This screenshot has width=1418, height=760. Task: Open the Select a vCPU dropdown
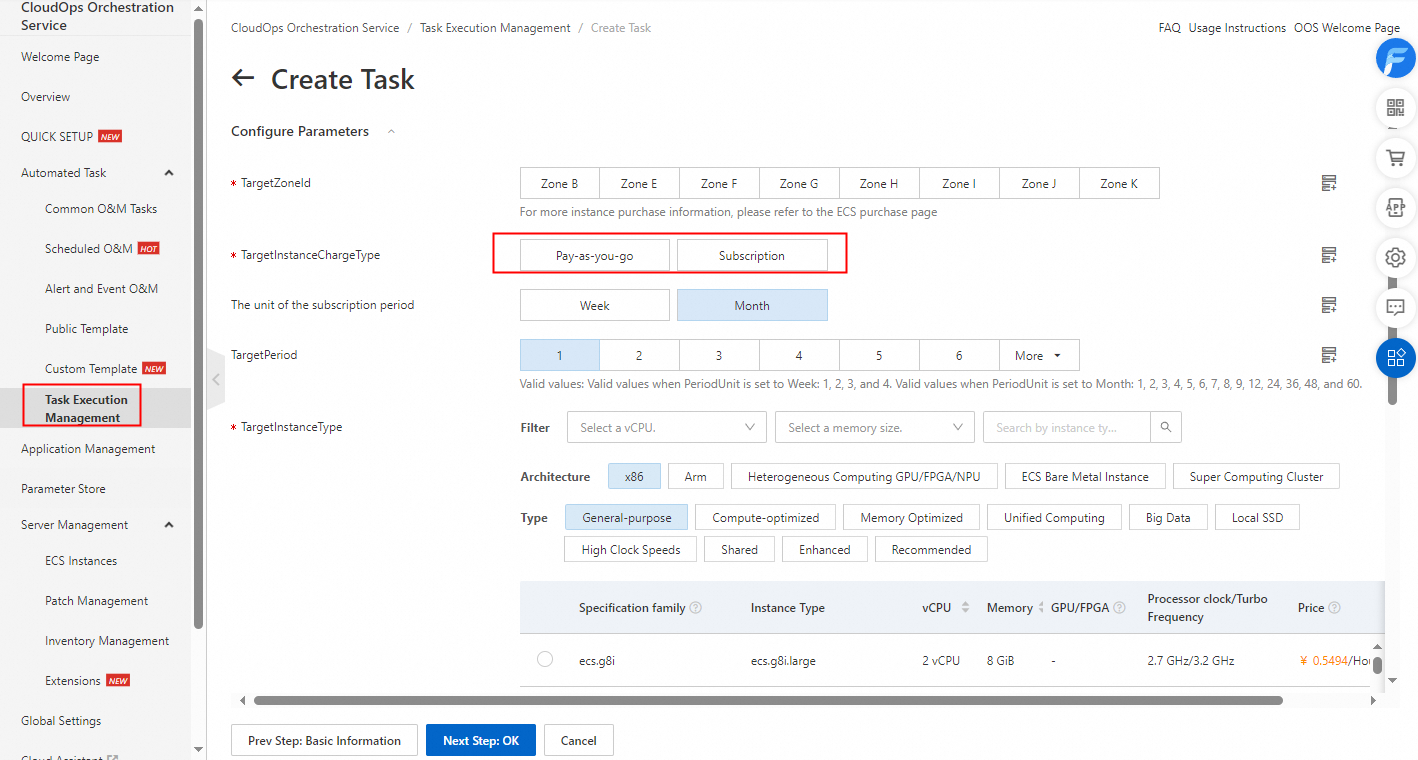click(x=667, y=427)
